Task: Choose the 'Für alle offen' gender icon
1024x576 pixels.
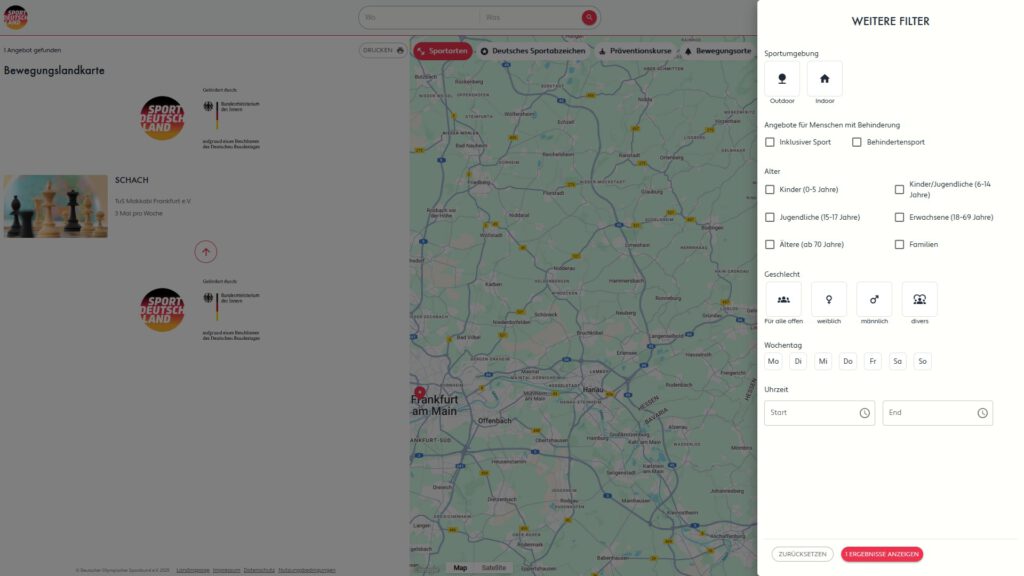Action: click(783, 299)
